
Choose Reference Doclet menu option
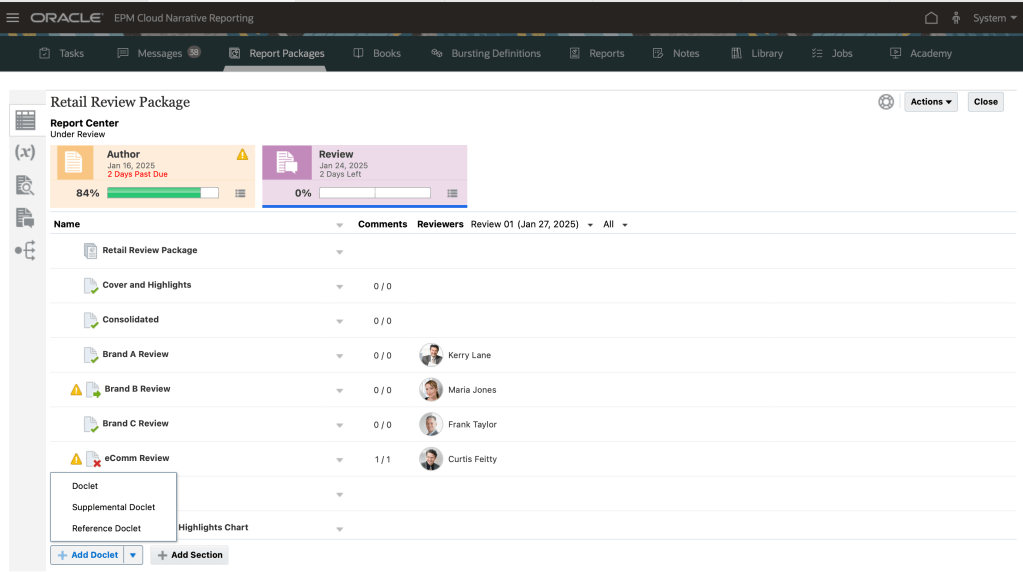(106, 528)
